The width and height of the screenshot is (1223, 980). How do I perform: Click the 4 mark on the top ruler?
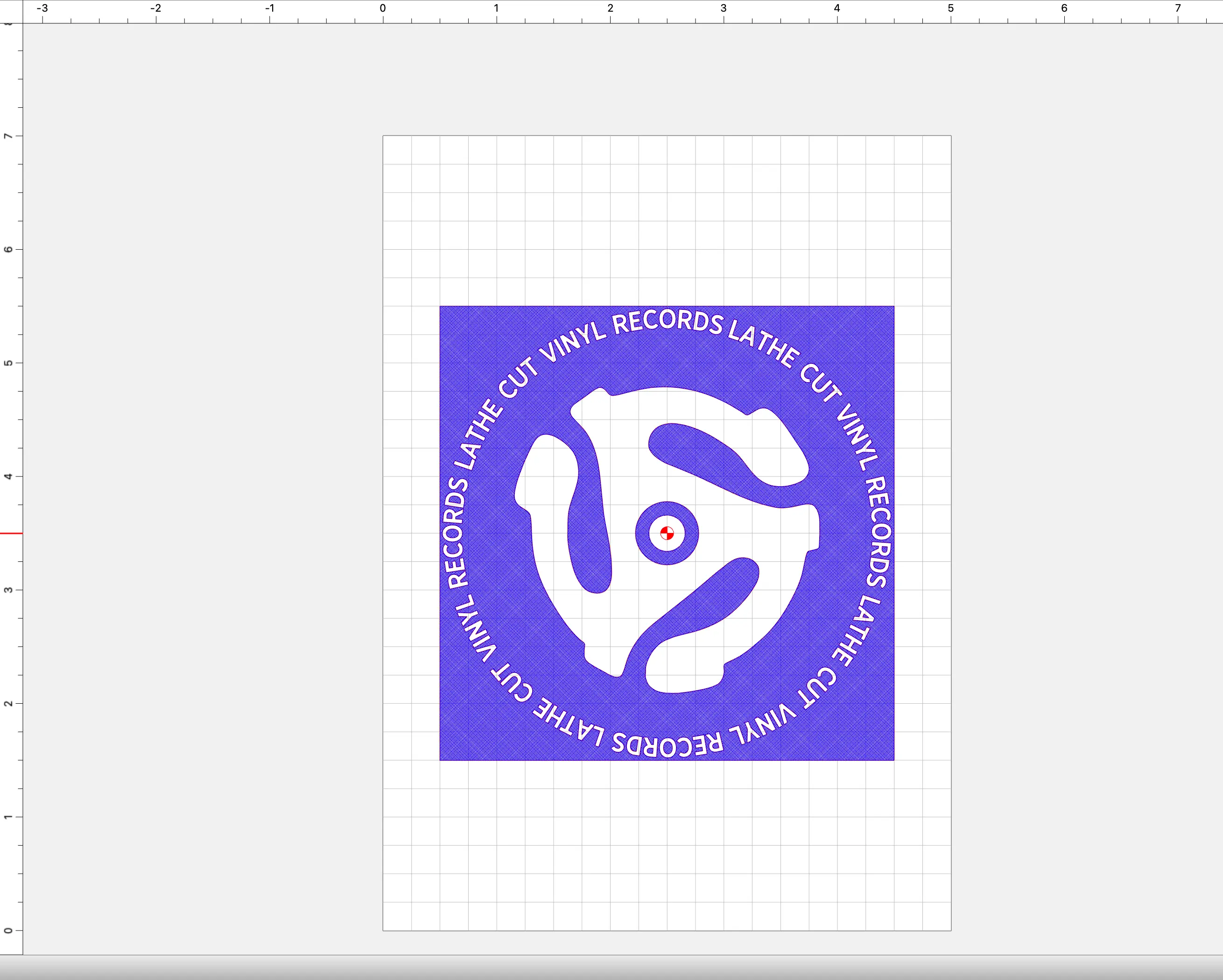pos(836,8)
